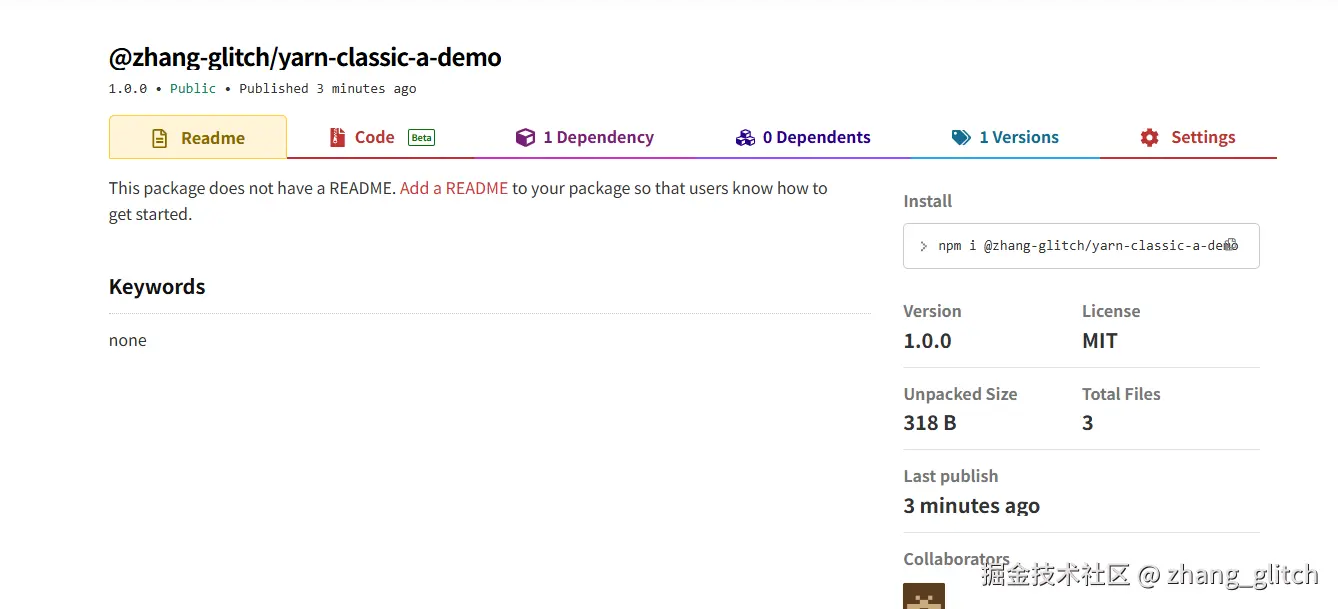
Task: Click the terminal prompt chevron in Install box
Action: tap(923, 246)
